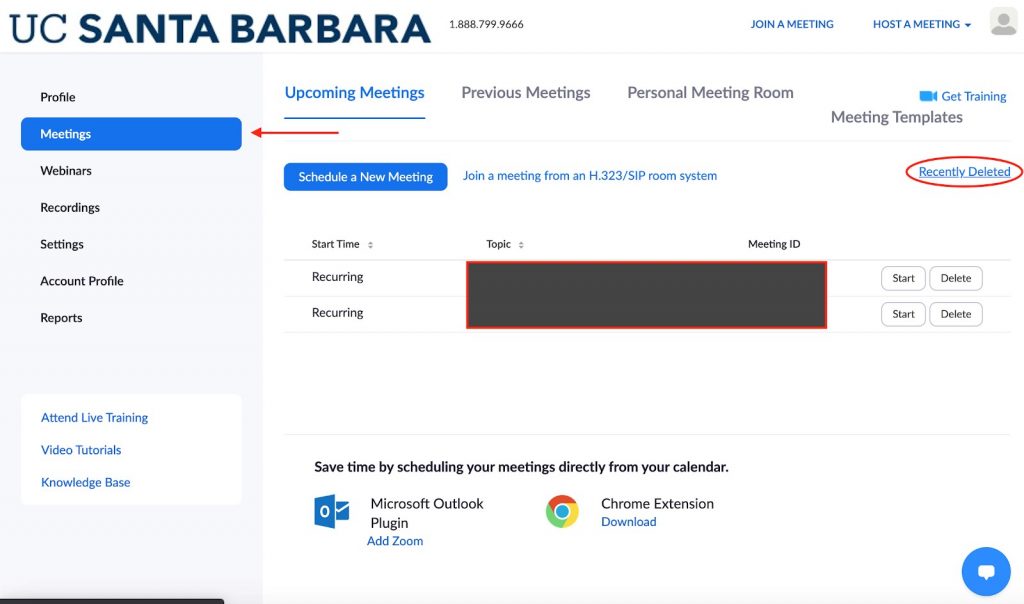1024x604 pixels.
Task: Delete the first Recurring meeting
Action: (x=955, y=278)
